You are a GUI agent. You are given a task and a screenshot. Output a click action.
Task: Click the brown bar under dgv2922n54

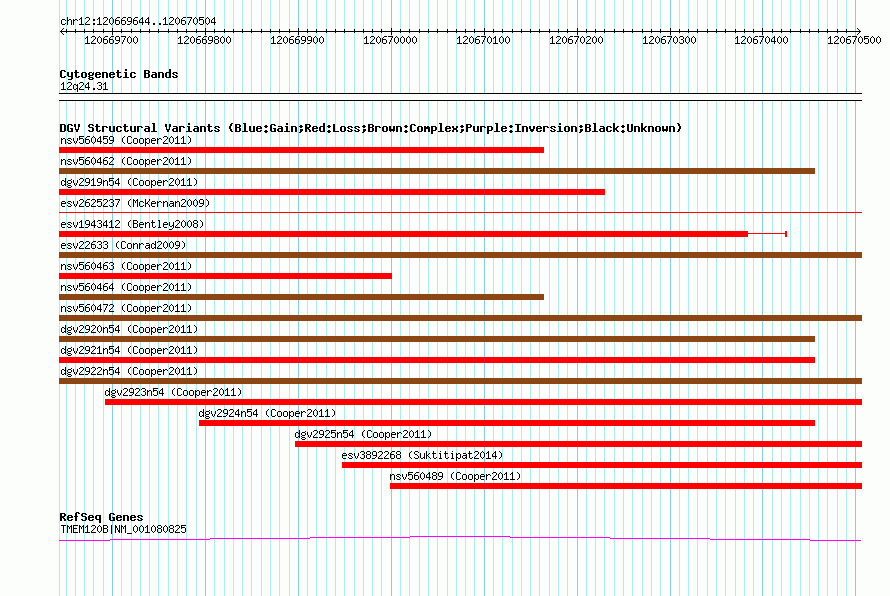[460, 381]
